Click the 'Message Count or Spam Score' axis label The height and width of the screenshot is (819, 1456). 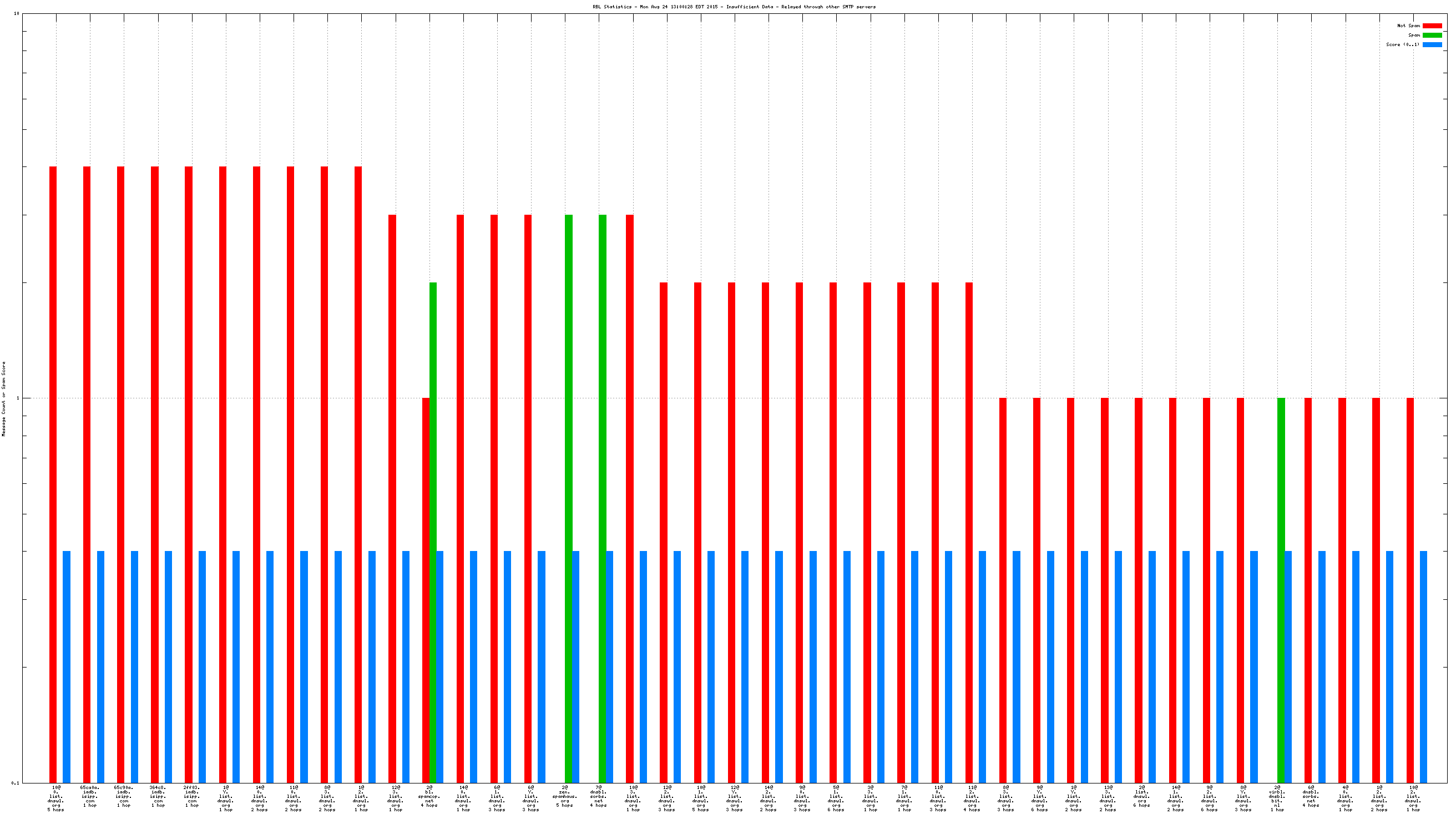point(3,398)
